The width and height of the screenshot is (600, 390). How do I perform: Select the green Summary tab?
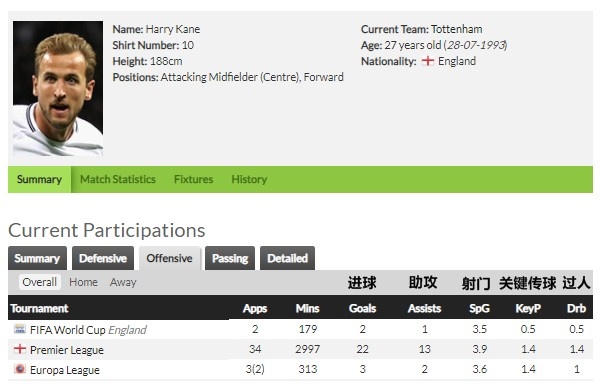point(39,179)
